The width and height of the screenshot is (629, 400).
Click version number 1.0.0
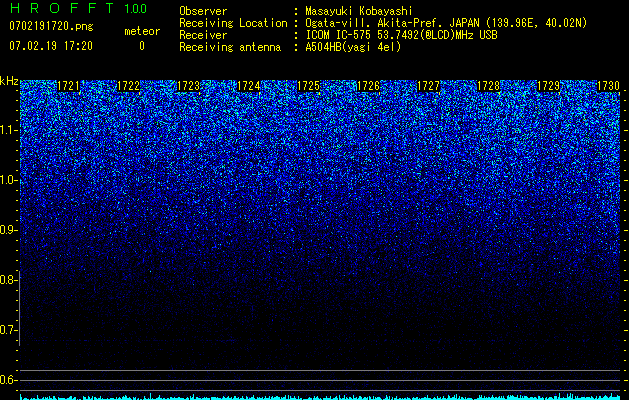[136, 8]
